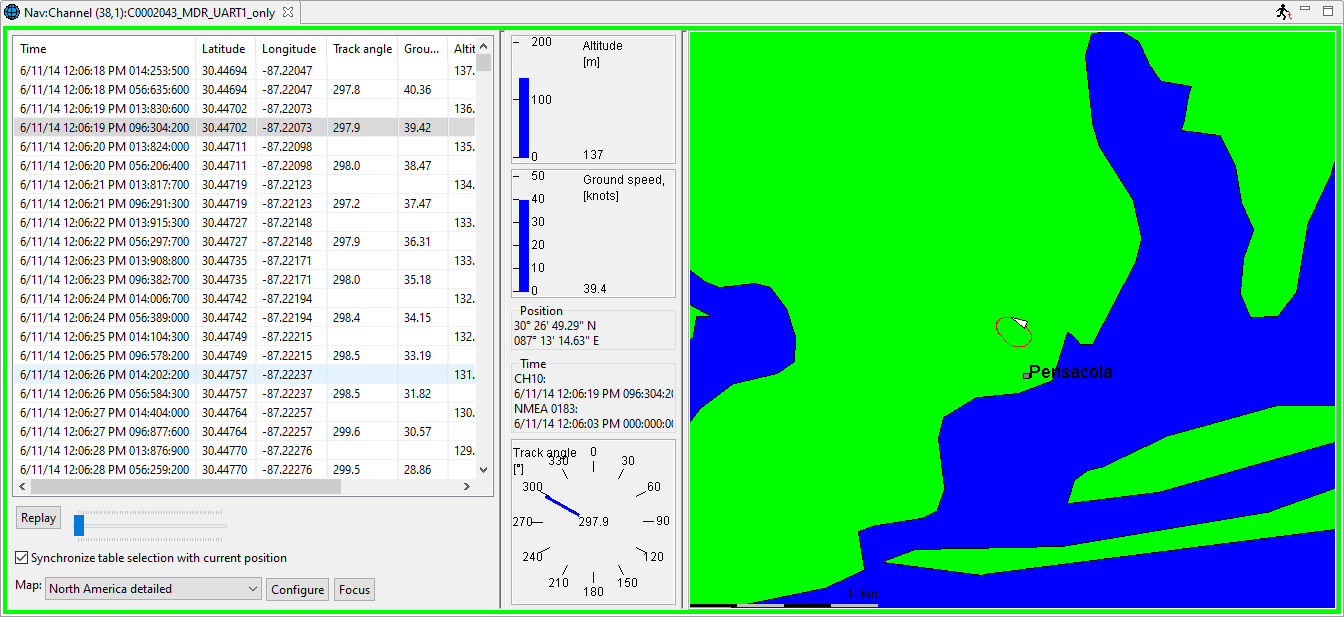This screenshot has width=1344, height=617.
Task: Click the blue Altitude bar gauge
Action: pos(524,118)
